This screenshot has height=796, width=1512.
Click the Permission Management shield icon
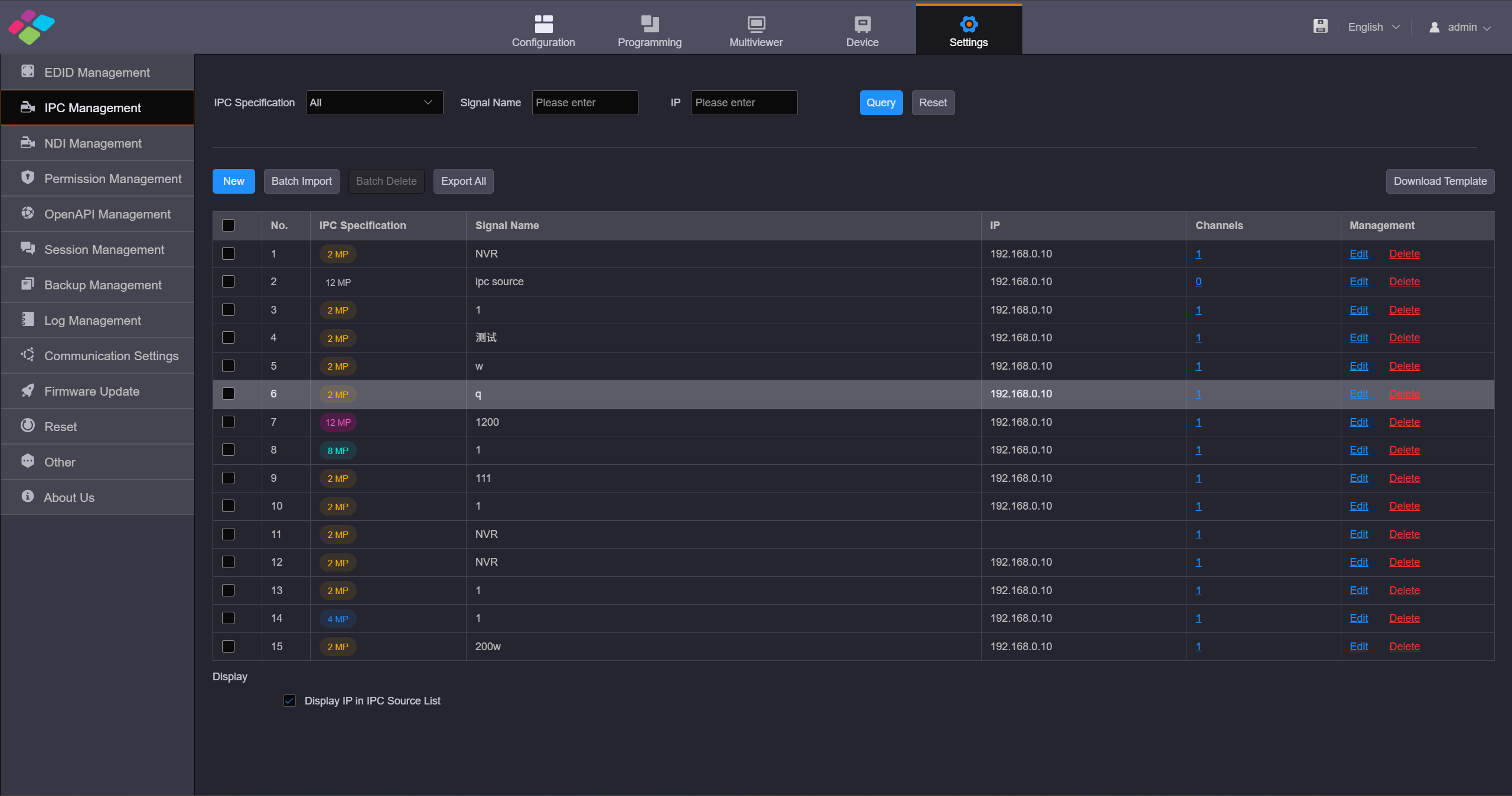[x=28, y=178]
